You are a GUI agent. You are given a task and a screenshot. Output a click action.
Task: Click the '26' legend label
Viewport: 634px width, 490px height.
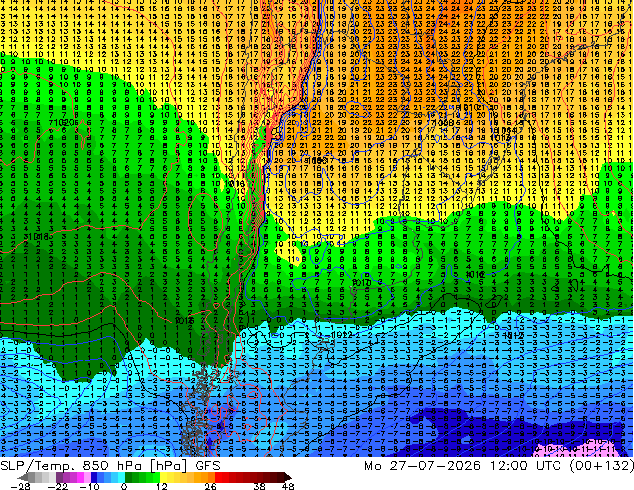[x=210, y=486]
